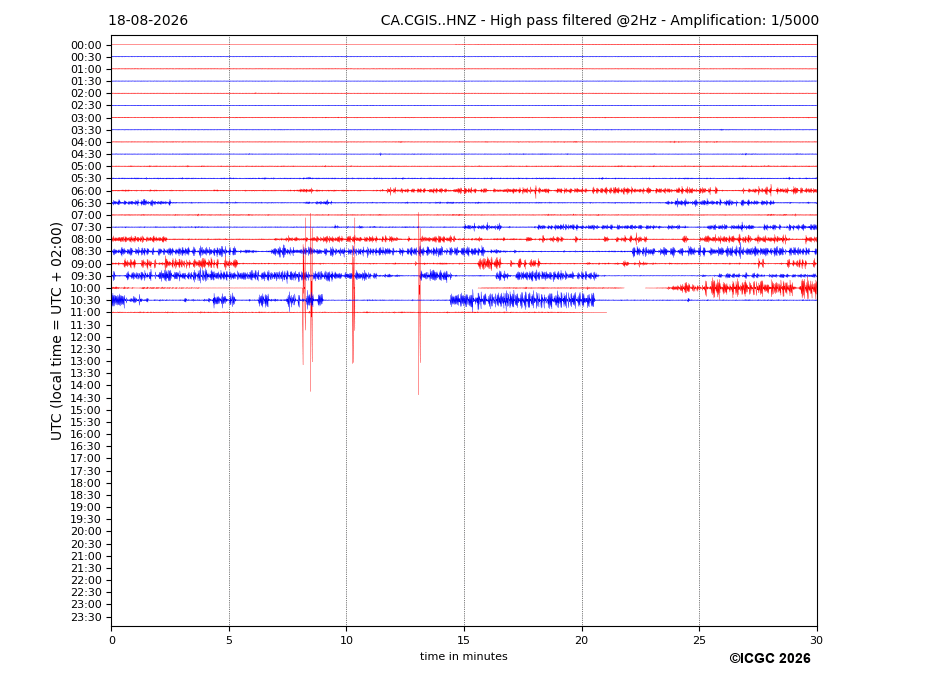
Task: Click the 06:00 row time label
Action: (x=86, y=191)
